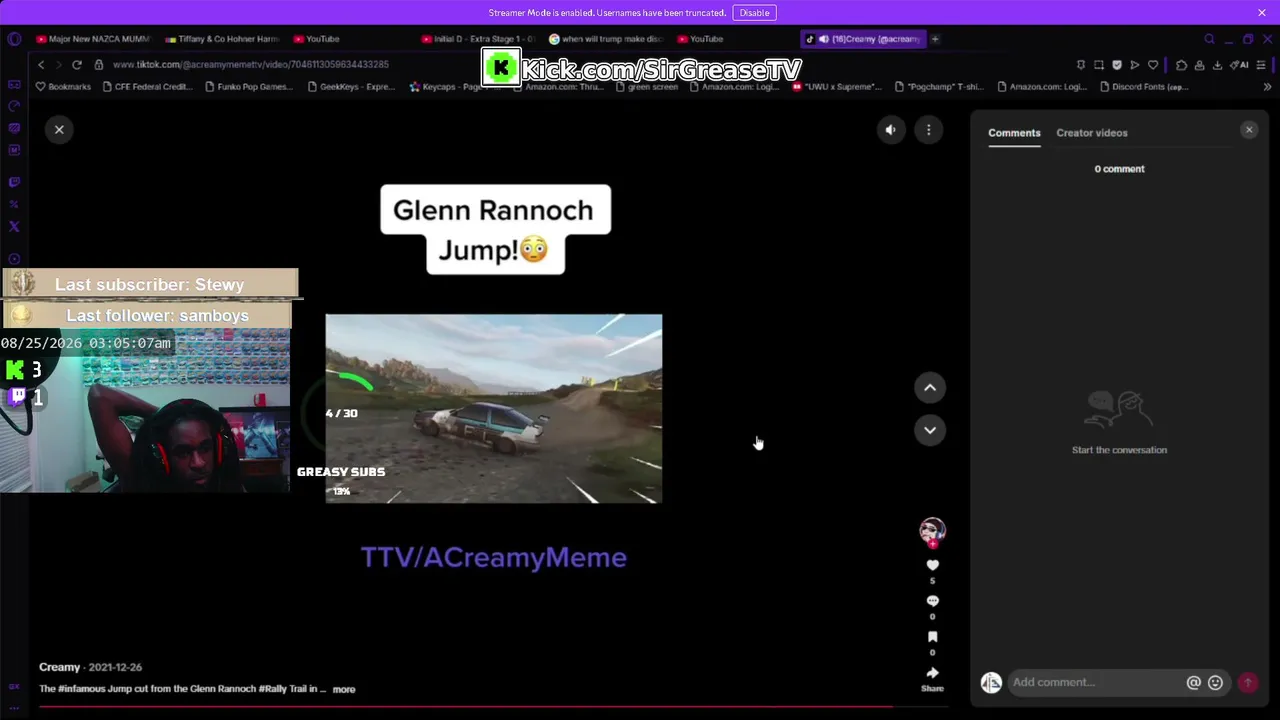This screenshot has width=1280, height=720.
Task: Open the browser account profile icon
Action: pos(1199,65)
